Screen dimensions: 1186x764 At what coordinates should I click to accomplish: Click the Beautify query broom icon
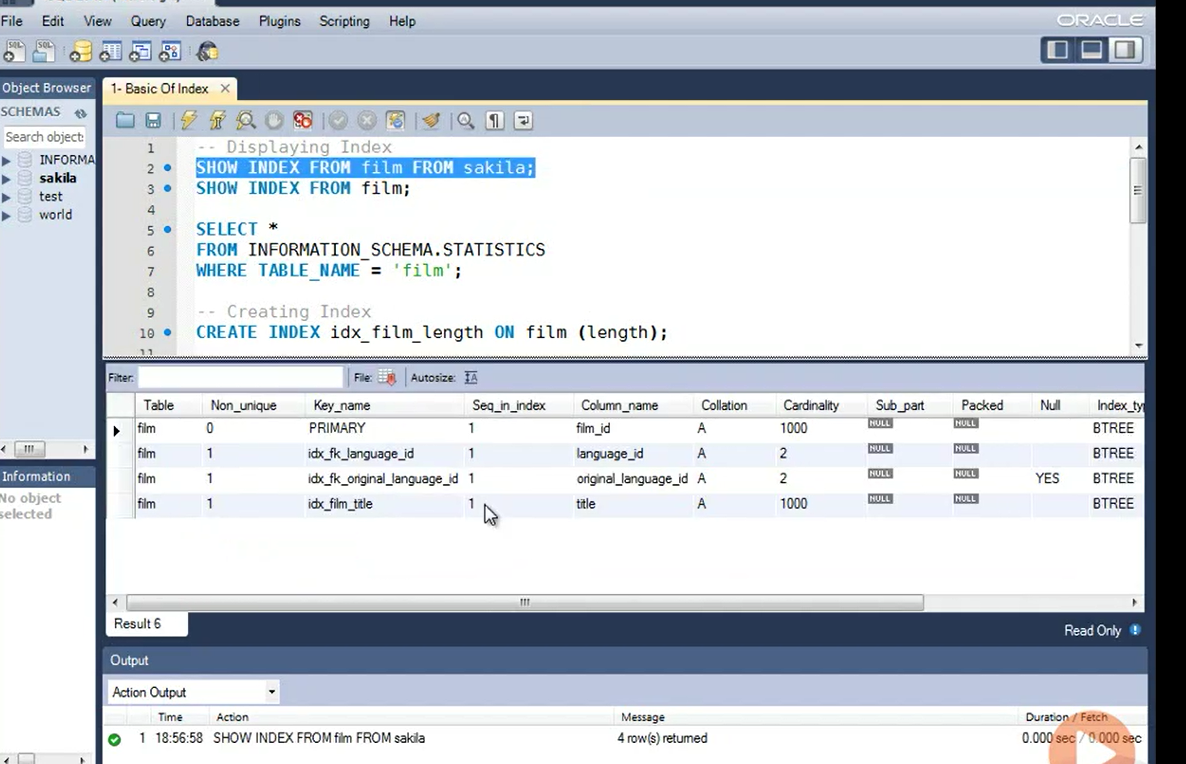(431, 121)
